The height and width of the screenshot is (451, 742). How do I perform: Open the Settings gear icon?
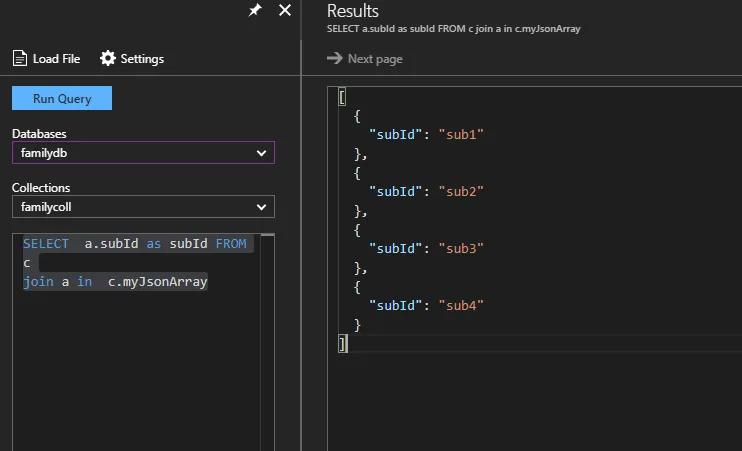(x=108, y=59)
